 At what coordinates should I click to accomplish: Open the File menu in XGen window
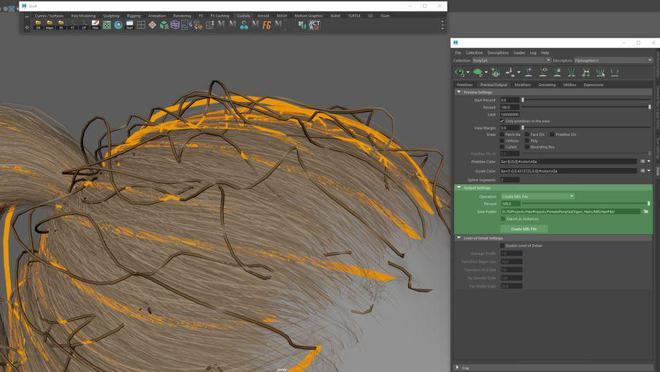[x=458, y=53]
